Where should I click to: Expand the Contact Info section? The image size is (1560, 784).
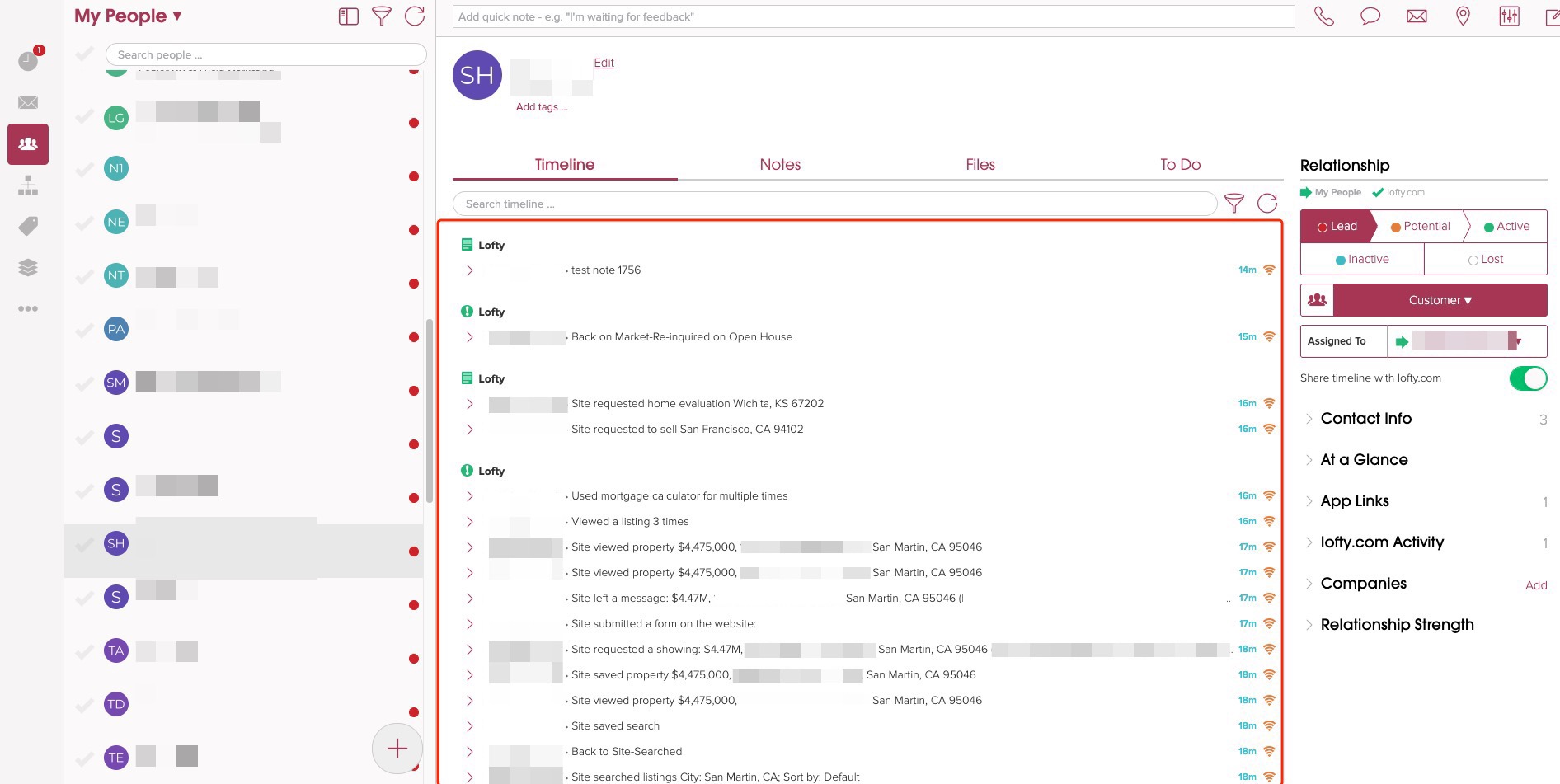click(1365, 419)
